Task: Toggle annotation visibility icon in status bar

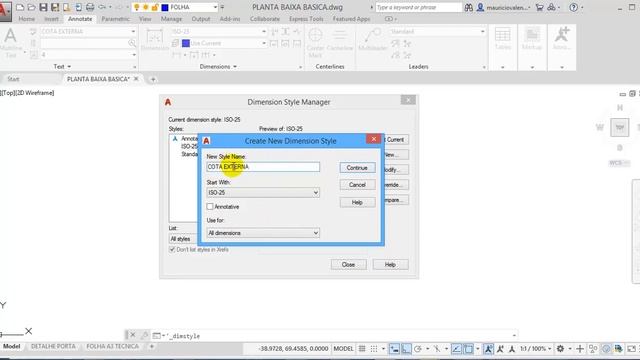Action: pyautogui.click(x=488, y=349)
